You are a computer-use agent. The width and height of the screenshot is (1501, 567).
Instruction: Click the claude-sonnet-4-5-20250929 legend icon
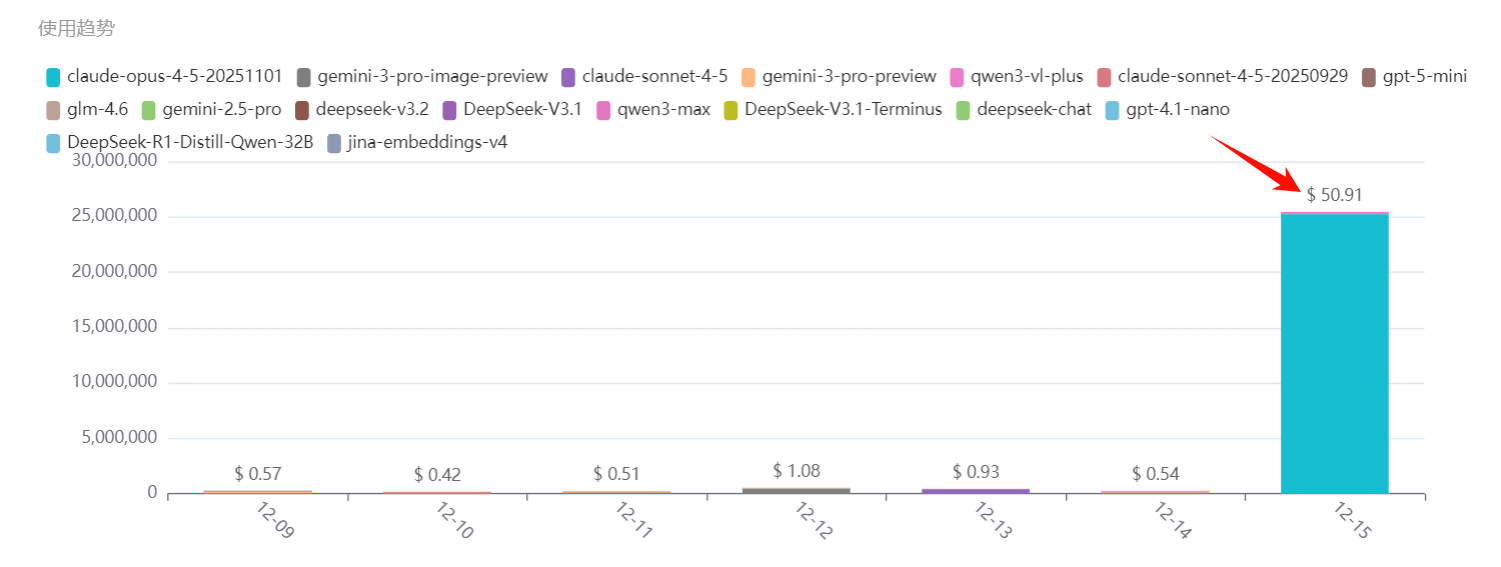1104,76
